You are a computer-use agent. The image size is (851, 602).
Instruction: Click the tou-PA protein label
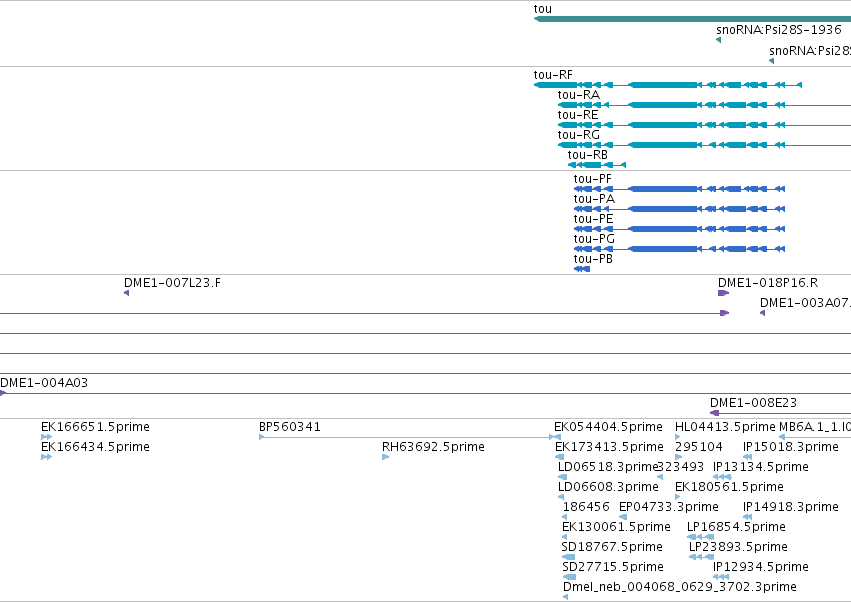tap(594, 199)
